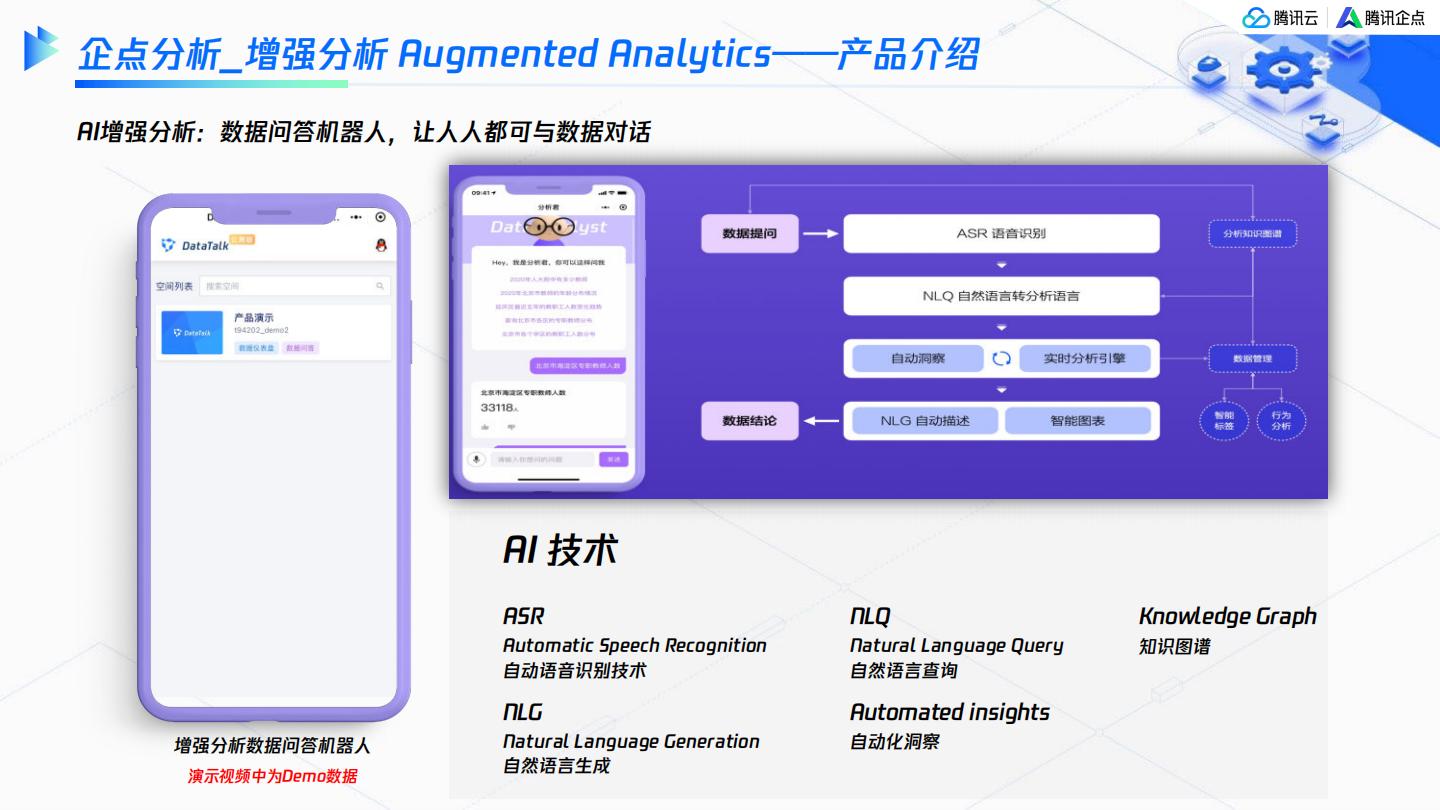
Task: Tap the thumbs-down icon under 33118
Action: tap(511, 426)
